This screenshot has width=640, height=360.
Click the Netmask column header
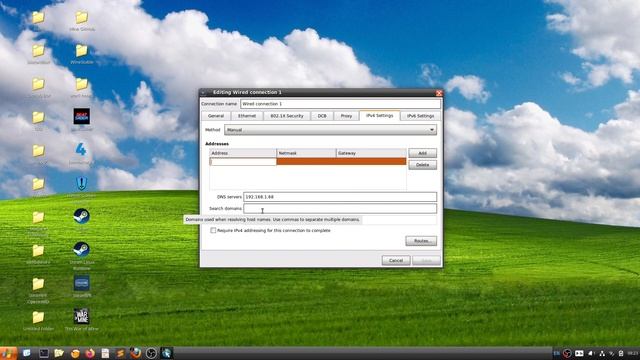306,153
